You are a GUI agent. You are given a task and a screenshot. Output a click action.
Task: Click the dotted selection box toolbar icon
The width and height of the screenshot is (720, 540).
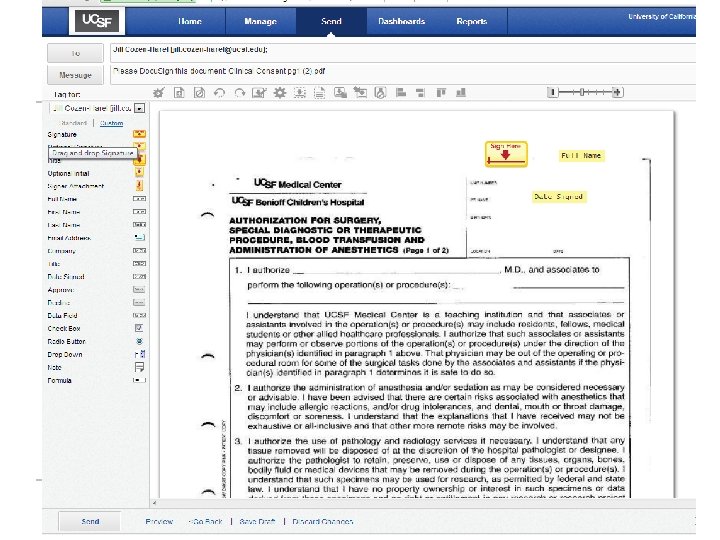[299, 93]
